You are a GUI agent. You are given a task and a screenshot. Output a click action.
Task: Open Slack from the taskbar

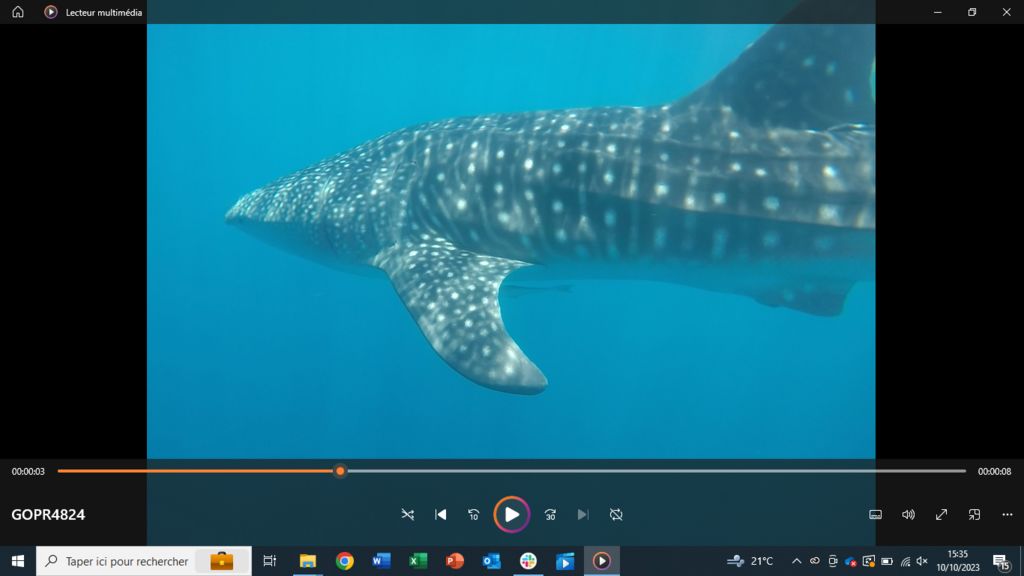[x=528, y=561]
